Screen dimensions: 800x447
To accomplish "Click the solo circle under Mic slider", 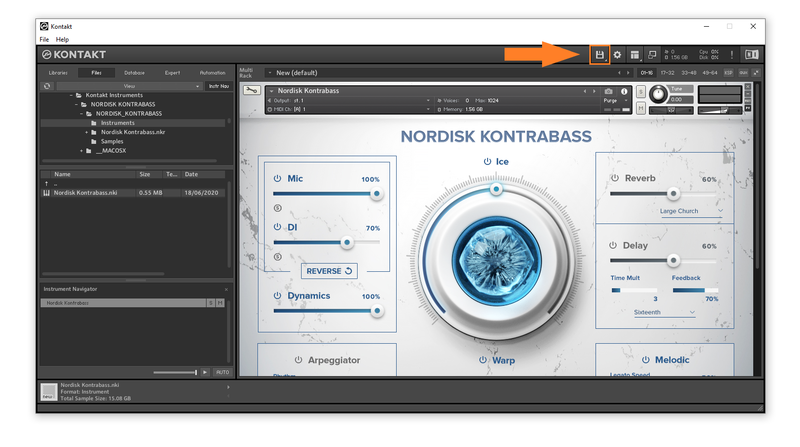I will point(278,208).
